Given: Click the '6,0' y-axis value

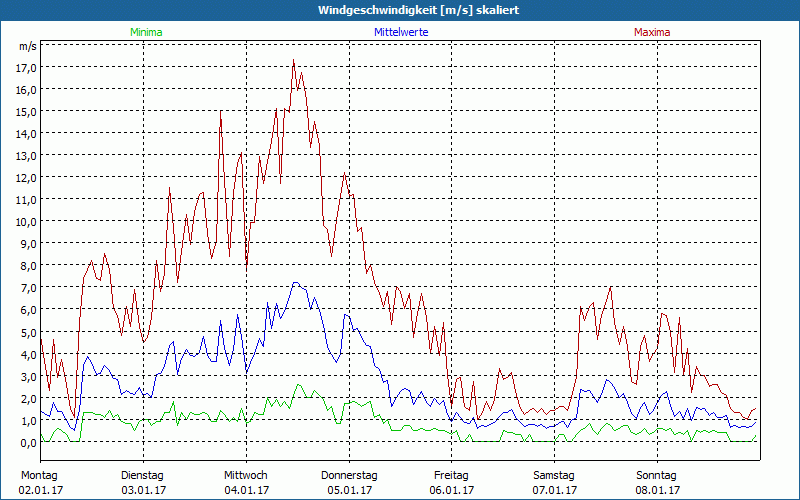Looking at the screenshot, I should [x=29, y=310].
